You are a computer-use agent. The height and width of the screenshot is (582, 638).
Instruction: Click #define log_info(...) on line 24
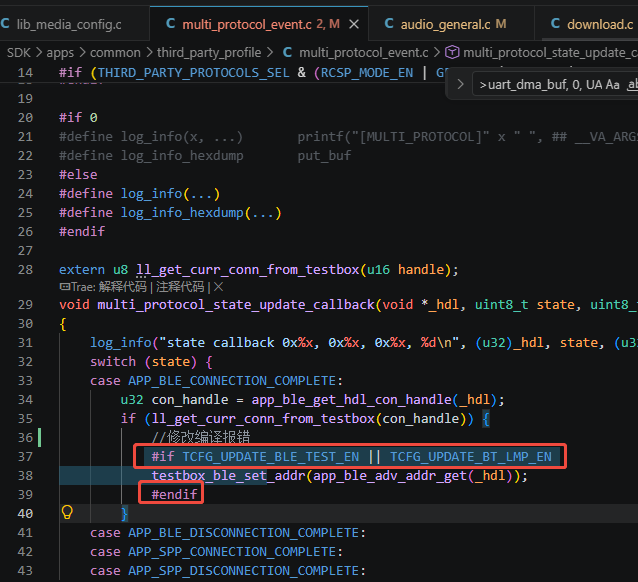(140, 194)
